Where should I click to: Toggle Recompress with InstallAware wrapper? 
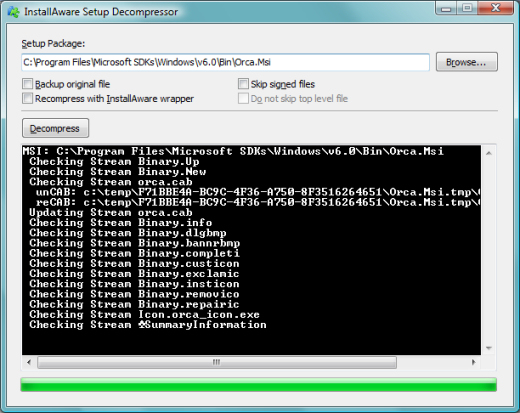27,99
